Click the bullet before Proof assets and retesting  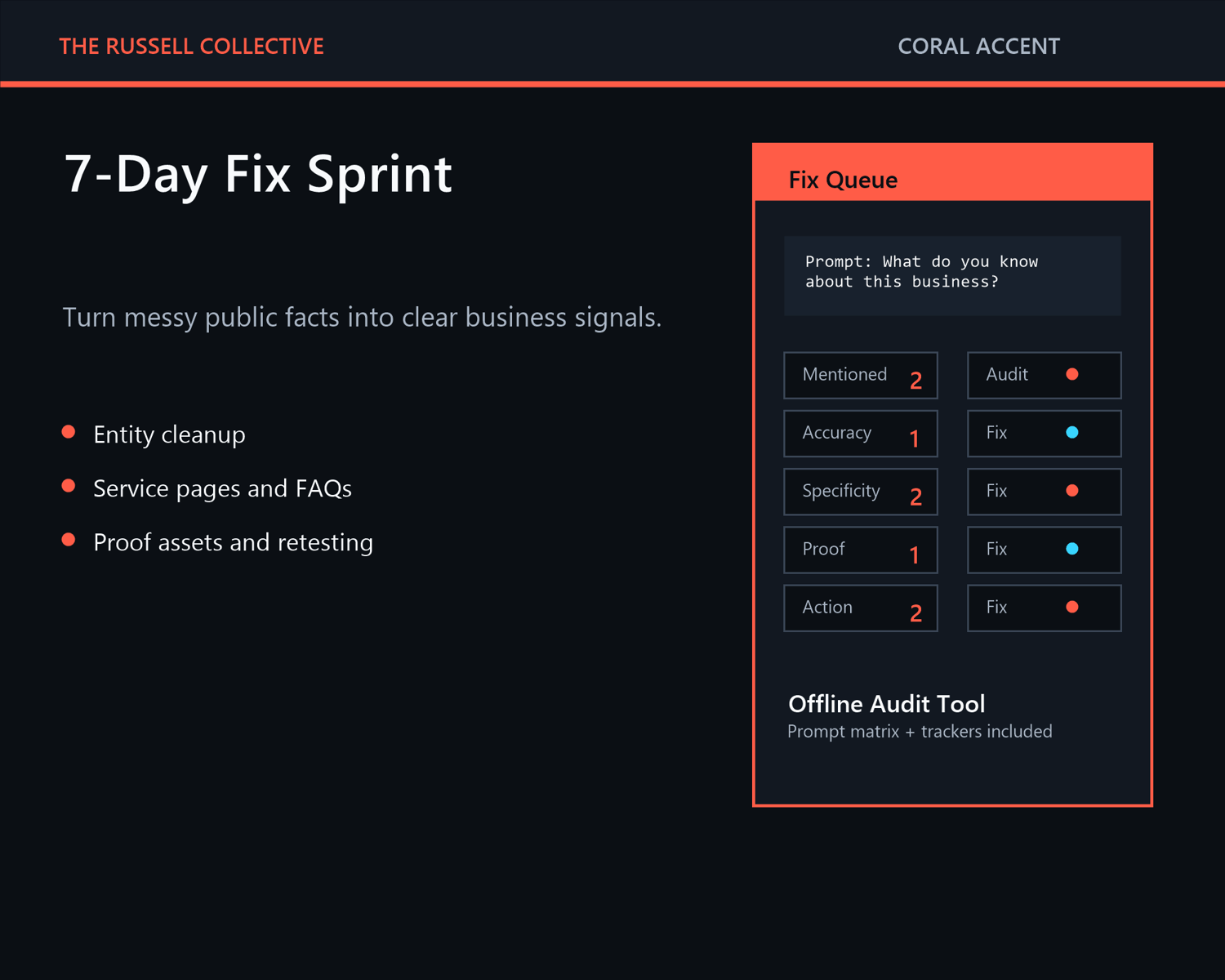(x=69, y=540)
